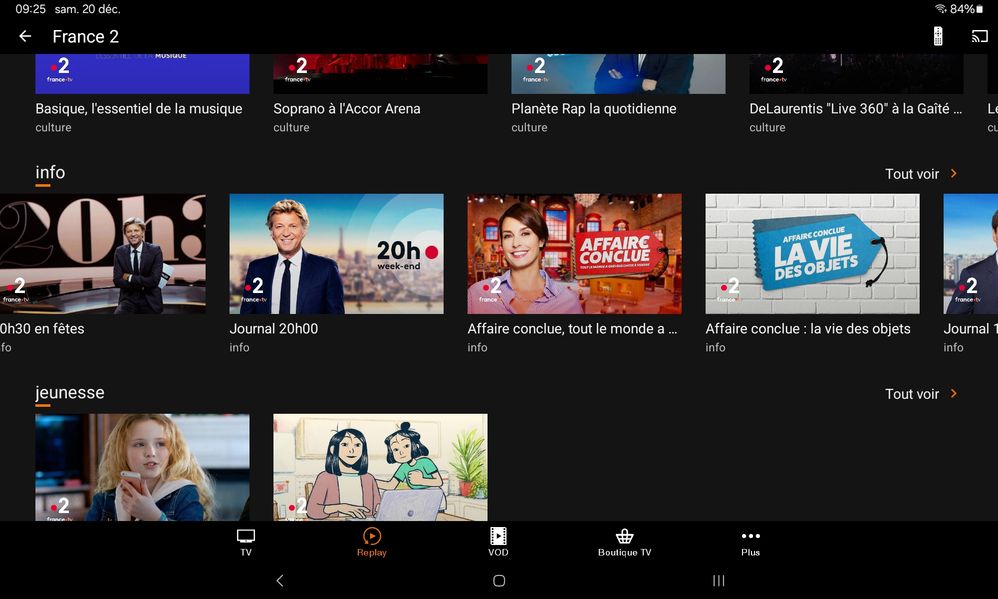This screenshot has width=998, height=599.
Task: Select the Replay tab
Action: [372, 542]
